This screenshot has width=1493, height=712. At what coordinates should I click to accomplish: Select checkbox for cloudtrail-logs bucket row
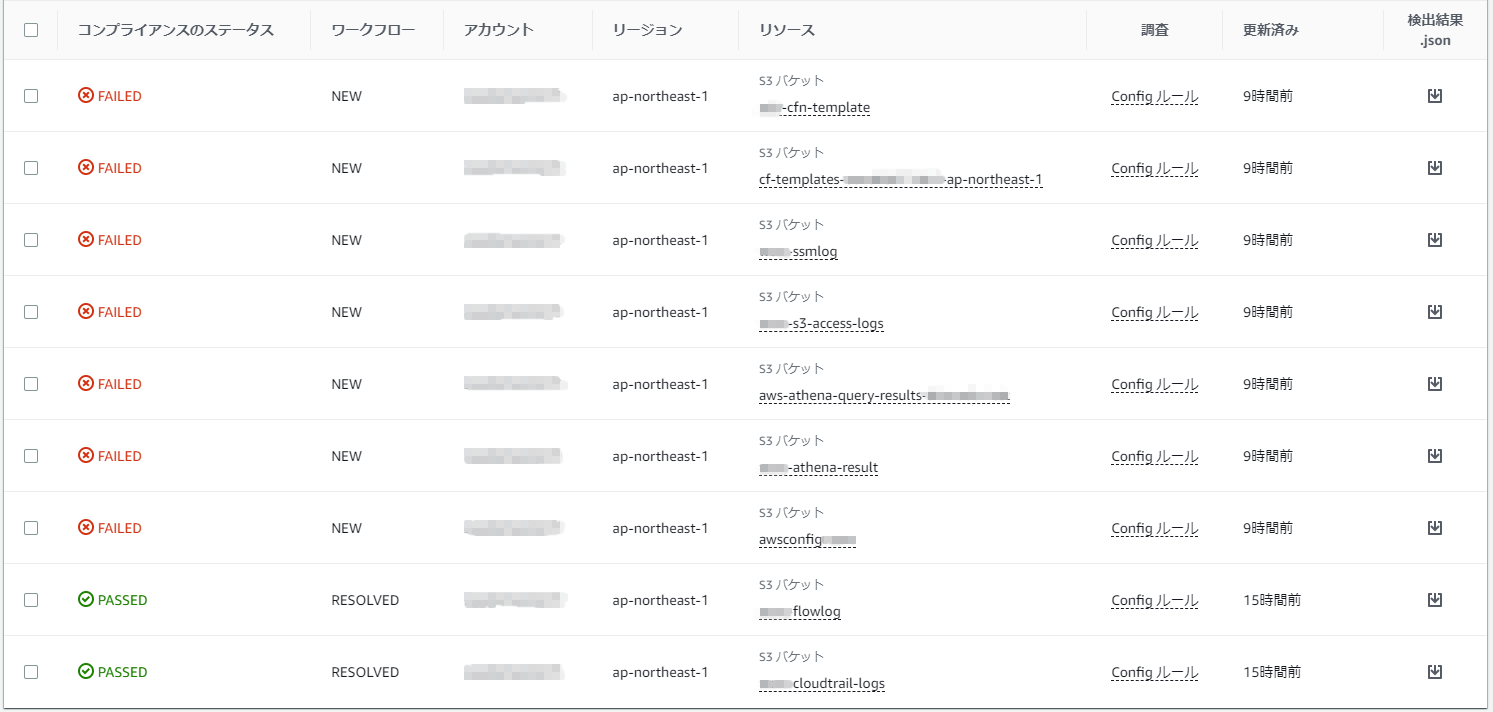pos(31,672)
